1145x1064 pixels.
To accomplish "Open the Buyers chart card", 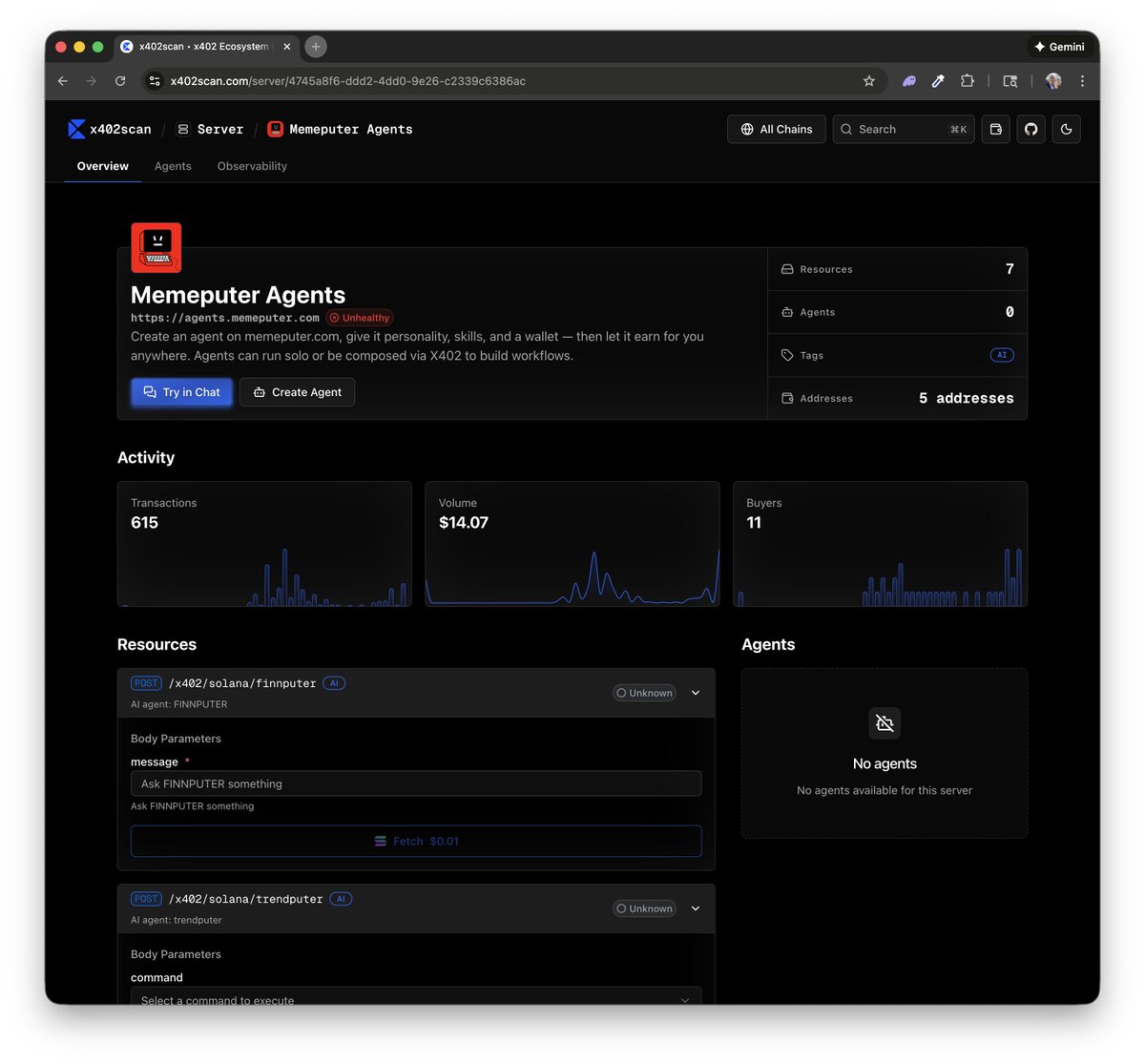I will point(880,544).
